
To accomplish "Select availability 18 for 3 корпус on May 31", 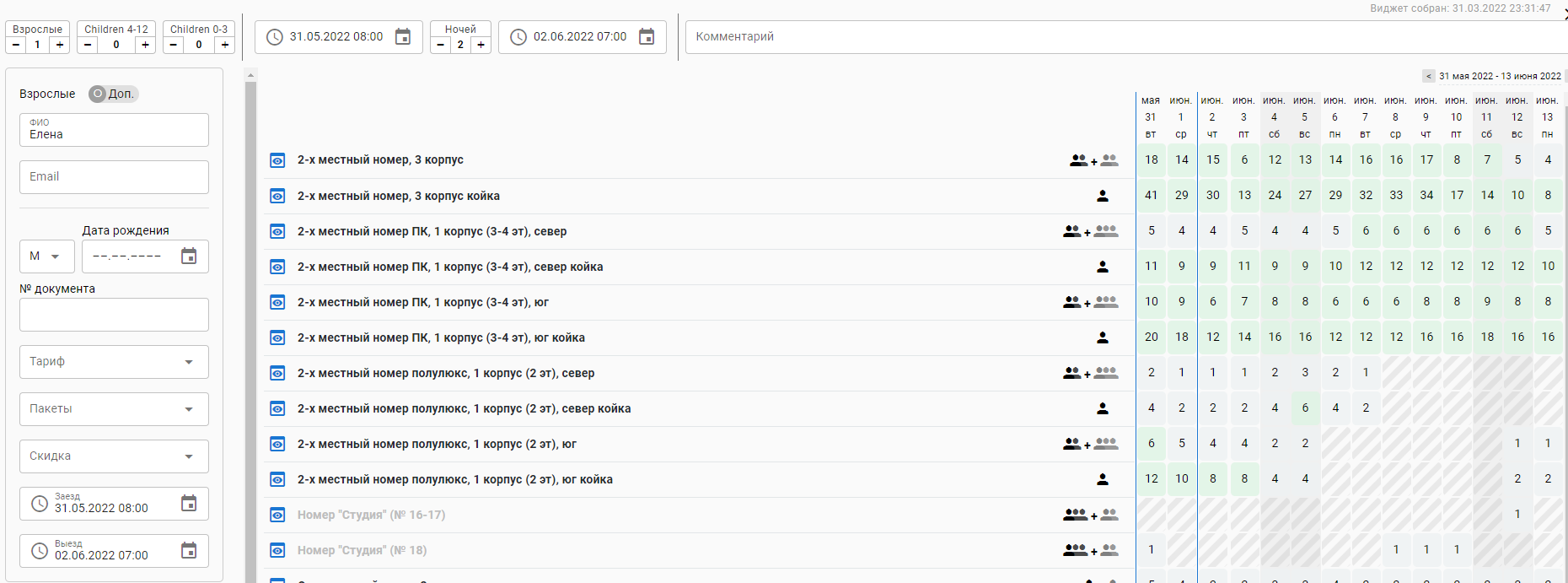I will [1151, 159].
